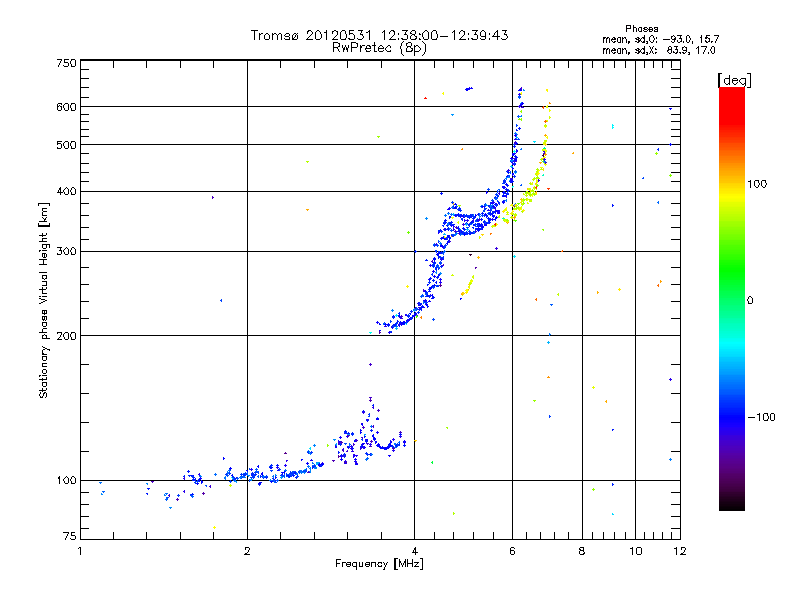Click the '10' x-axis tick label
Viewport: 800px width, 600px height.
pyautogui.click(x=635, y=551)
